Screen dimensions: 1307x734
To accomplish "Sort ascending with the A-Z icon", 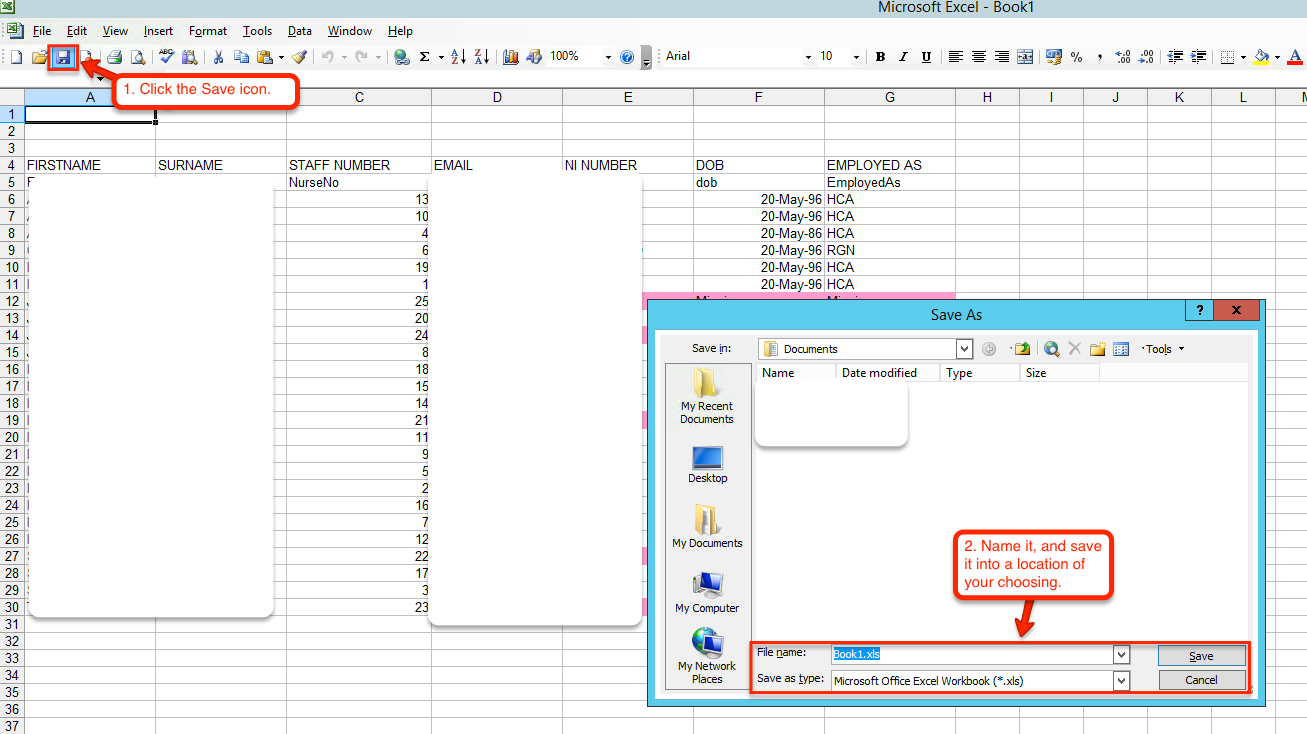I will (458, 57).
